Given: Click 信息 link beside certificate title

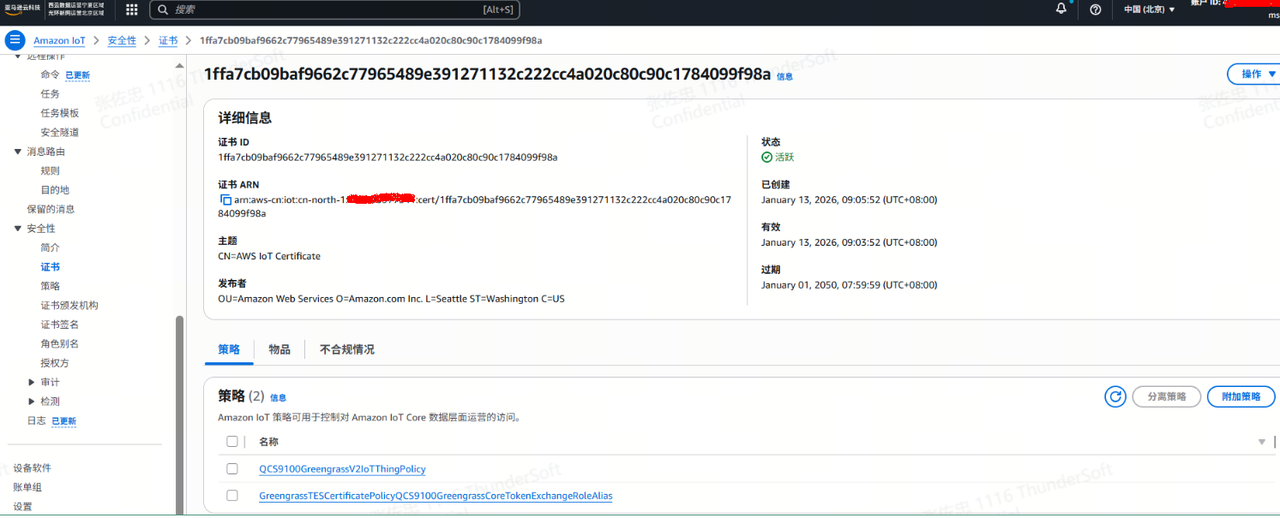Looking at the screenshot, I should [785, 76].
